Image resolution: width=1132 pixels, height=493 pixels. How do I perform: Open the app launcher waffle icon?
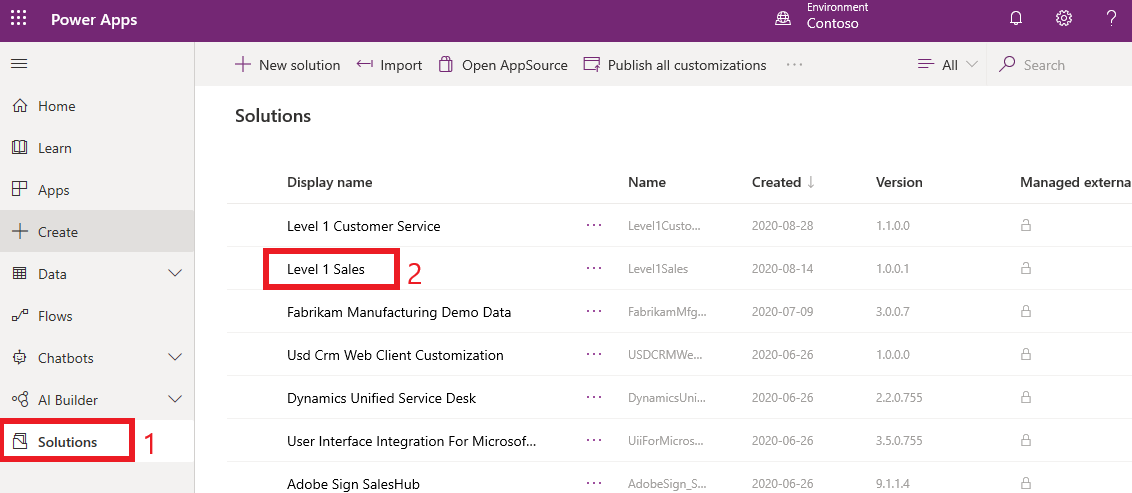click(x=19, y=19)
